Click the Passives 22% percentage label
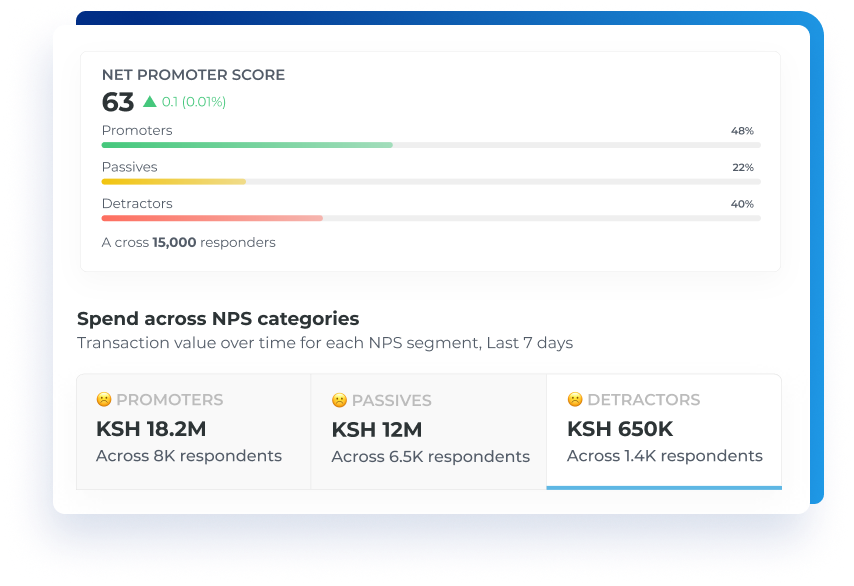The height and width of the screenshot is (586, 854). point(742,167)
